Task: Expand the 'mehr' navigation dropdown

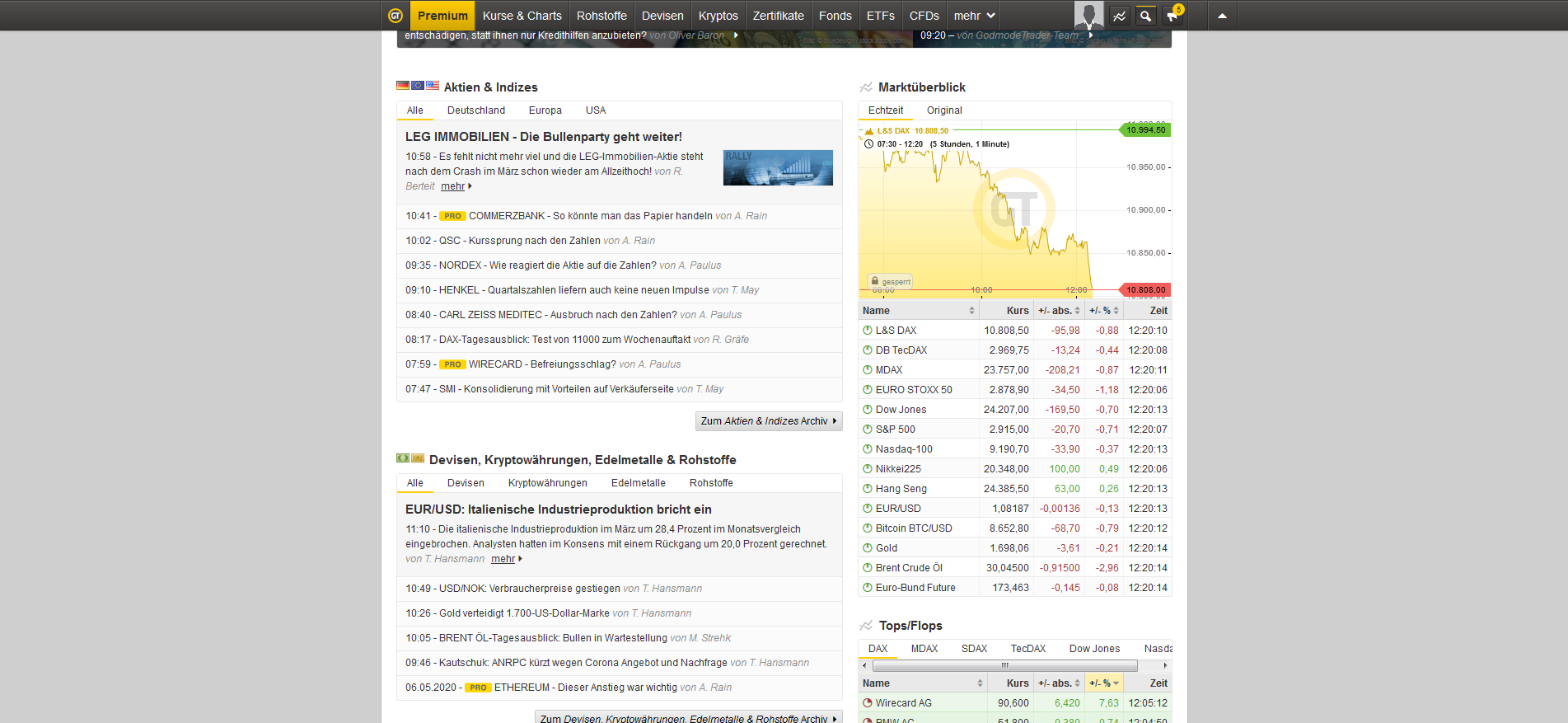Action: click(975, 16)
